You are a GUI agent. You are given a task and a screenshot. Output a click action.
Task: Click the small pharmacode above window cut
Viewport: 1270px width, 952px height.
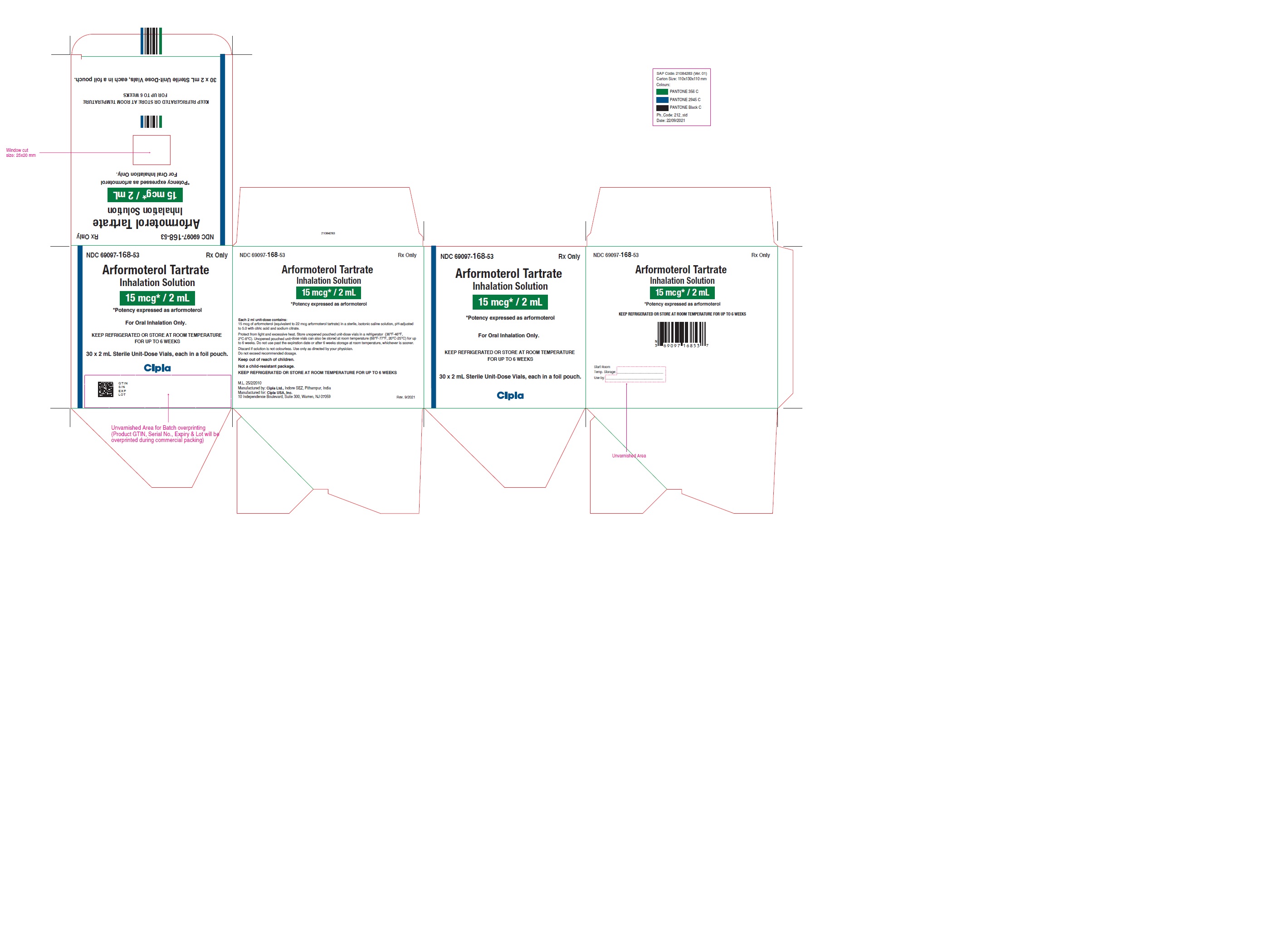151,121
